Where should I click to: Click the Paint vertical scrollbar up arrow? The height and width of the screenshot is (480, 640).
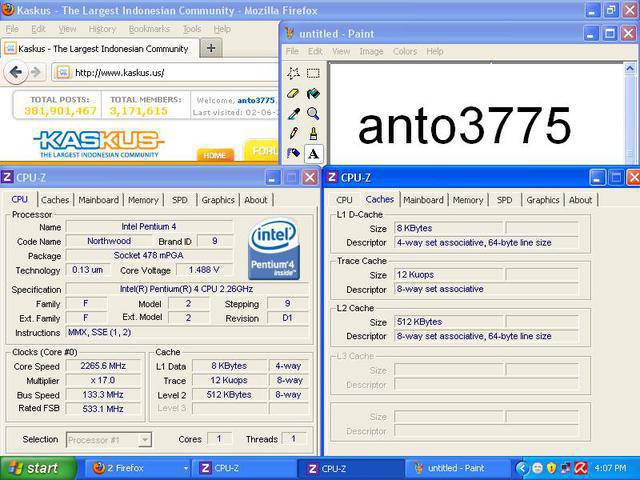[630, 68]
